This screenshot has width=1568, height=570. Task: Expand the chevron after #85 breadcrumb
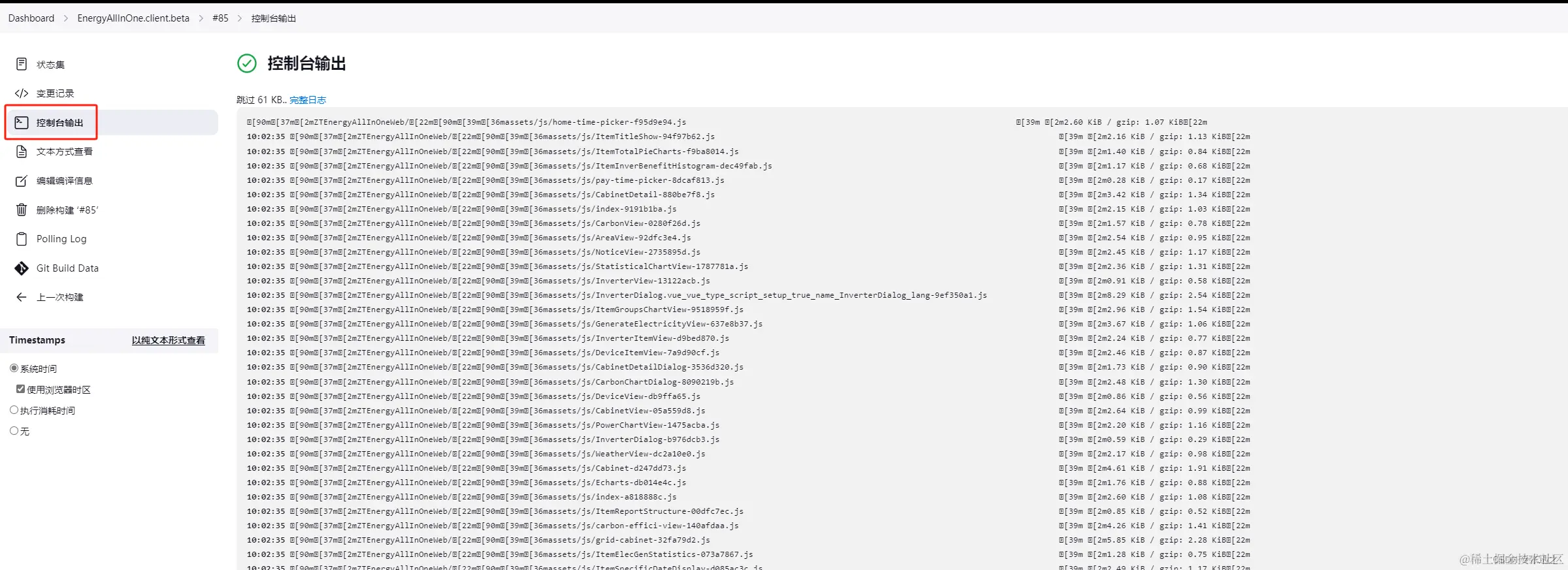click(x=240, y=18)
